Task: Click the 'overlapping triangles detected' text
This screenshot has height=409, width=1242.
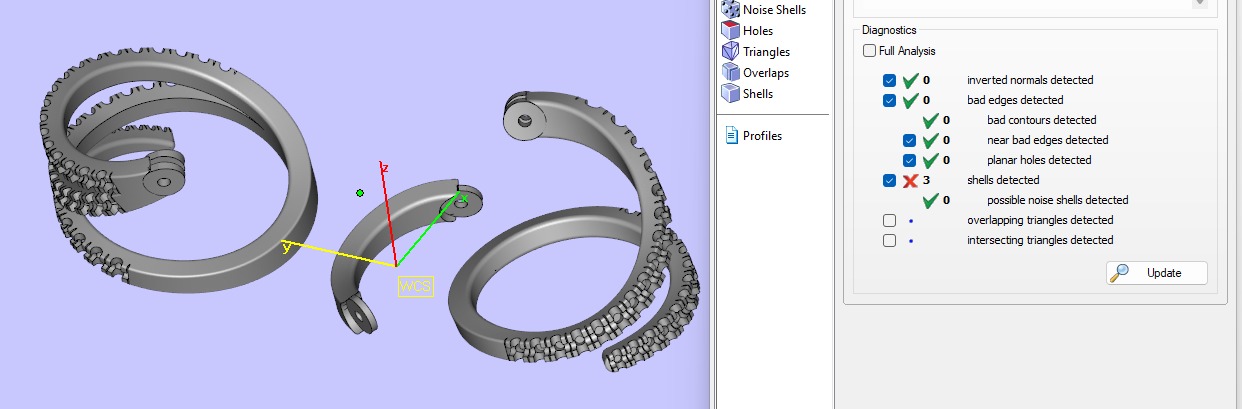Action: point(1040,220)
